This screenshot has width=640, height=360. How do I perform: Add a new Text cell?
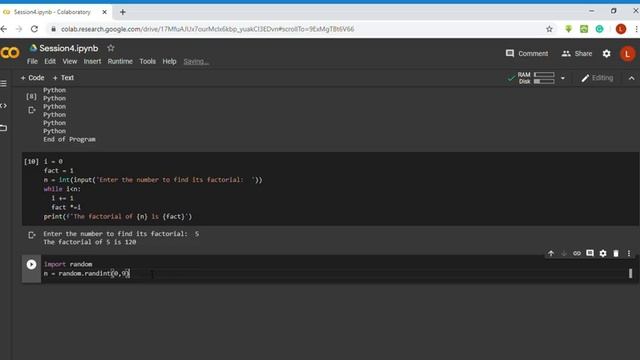63,78
